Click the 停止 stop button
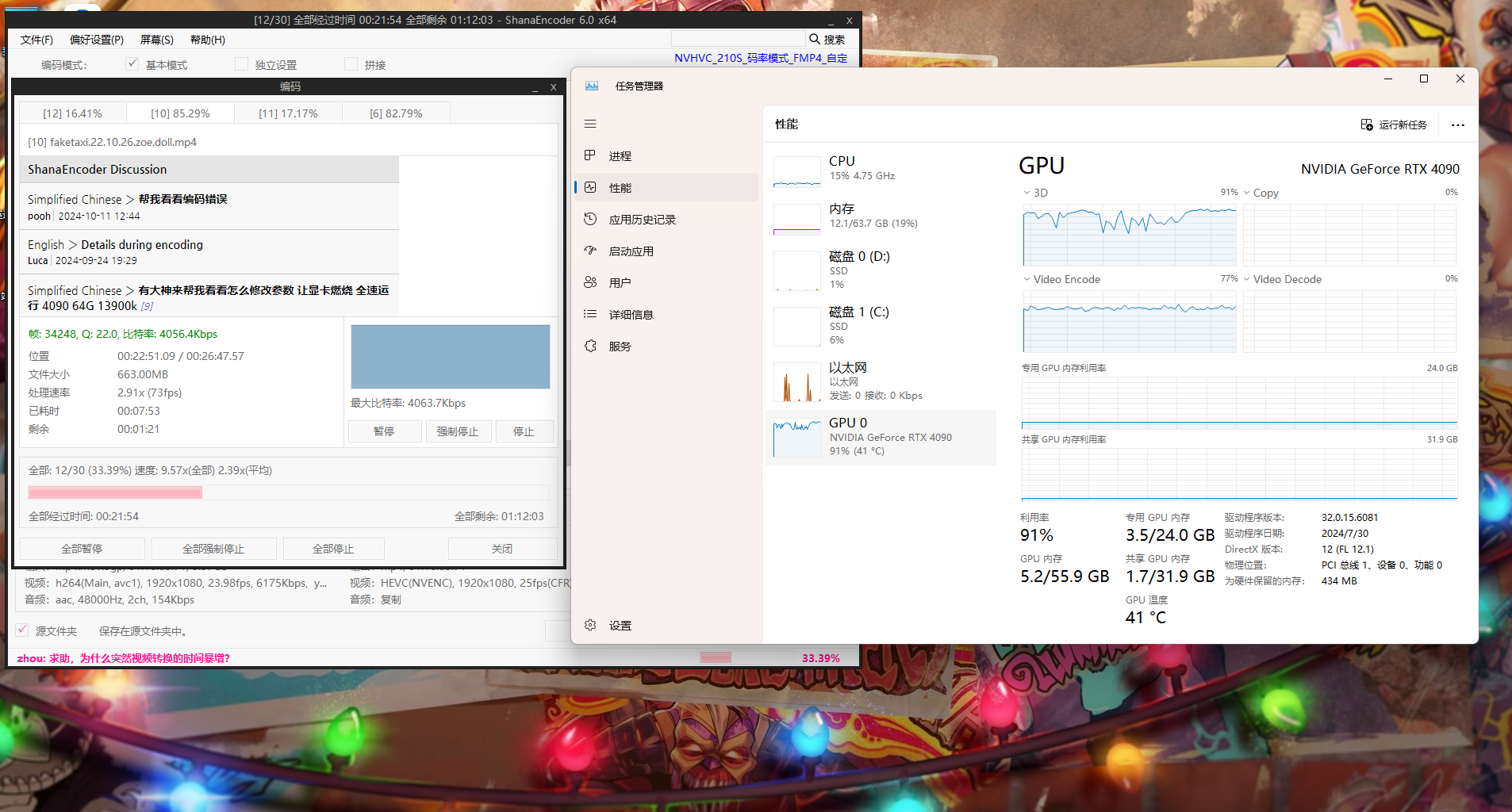 pyautogui.click(x=524, y=431)
